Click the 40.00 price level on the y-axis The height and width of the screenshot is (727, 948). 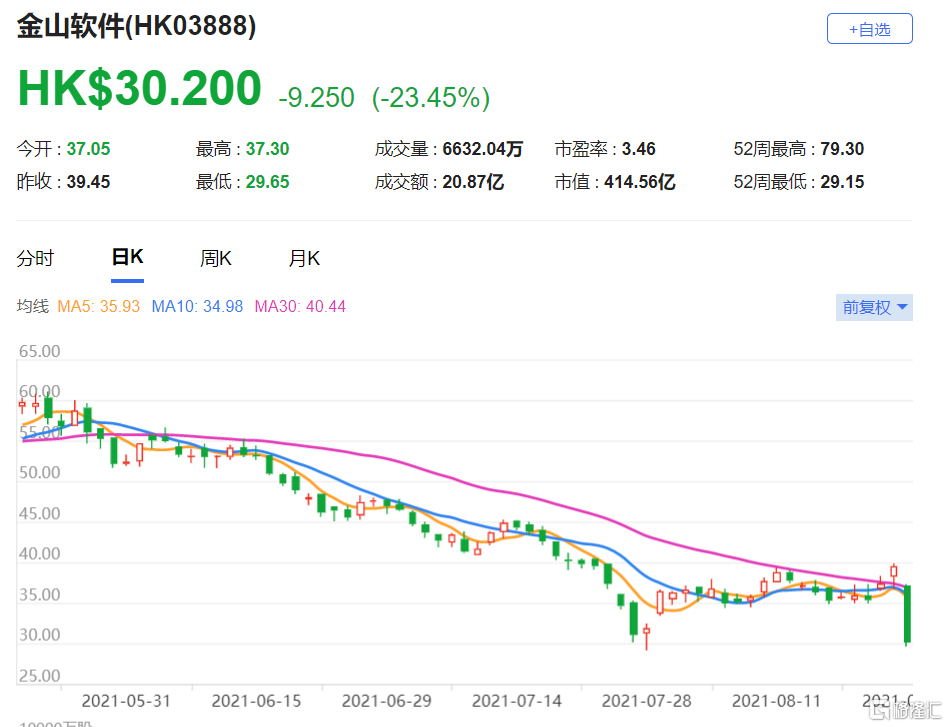(40, 553)
